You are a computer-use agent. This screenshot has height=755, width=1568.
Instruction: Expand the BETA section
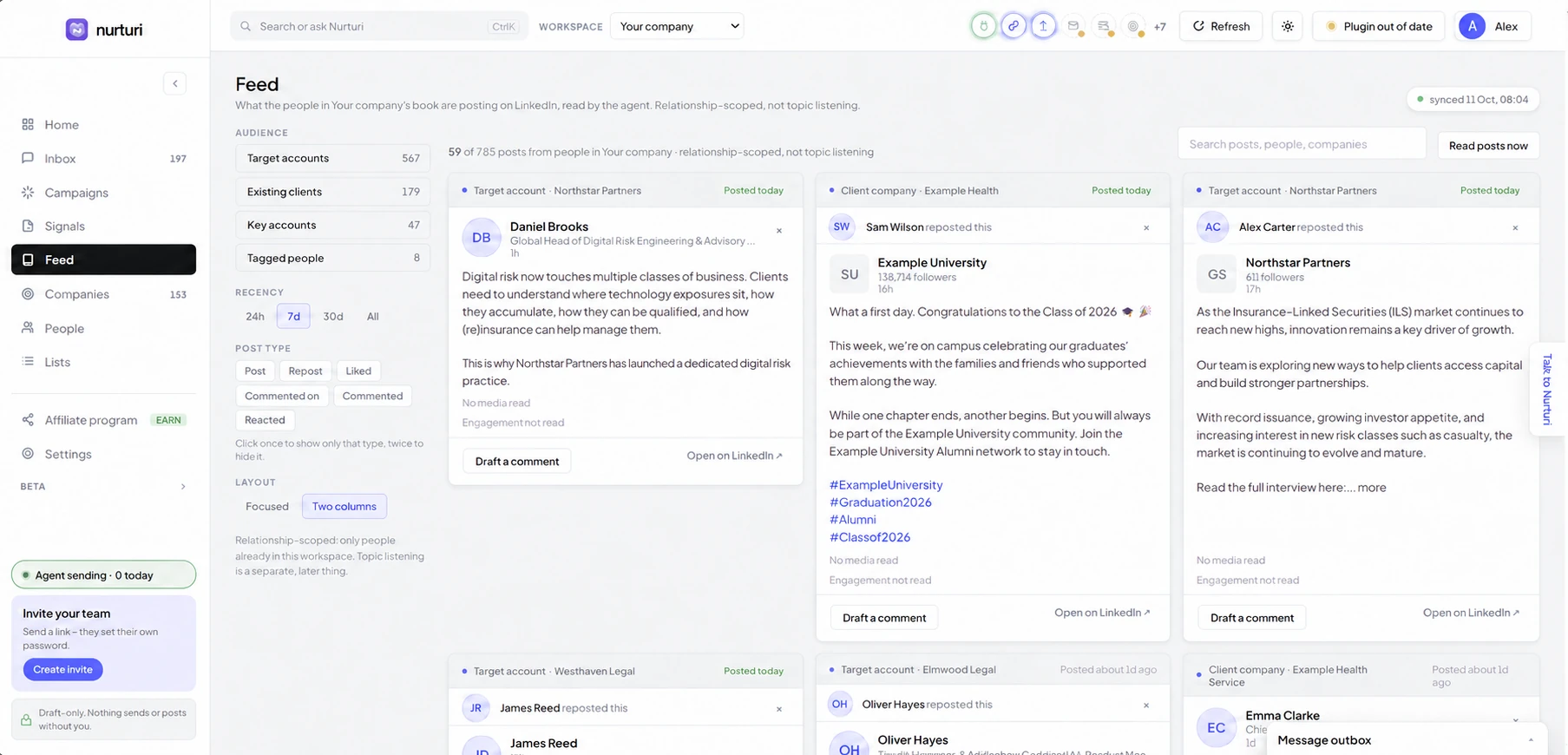(x=103, y=487)
